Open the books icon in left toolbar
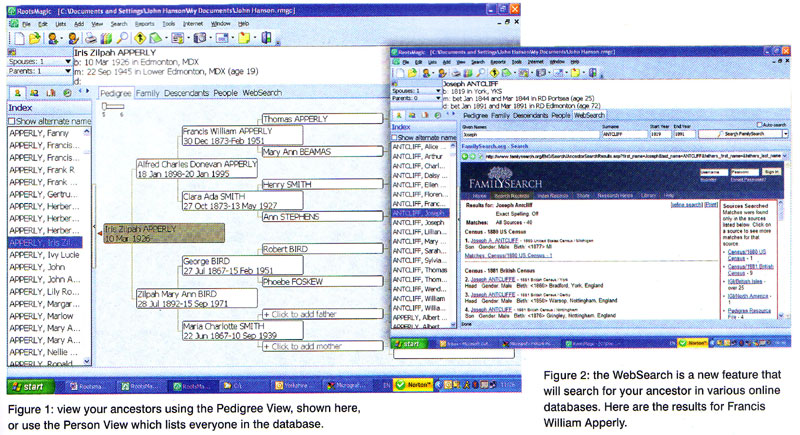The height and width of the screenshot is (435, 800). (106, 38)
